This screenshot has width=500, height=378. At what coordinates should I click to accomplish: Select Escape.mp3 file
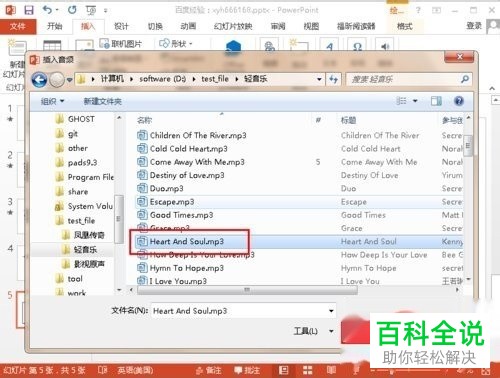166,202
